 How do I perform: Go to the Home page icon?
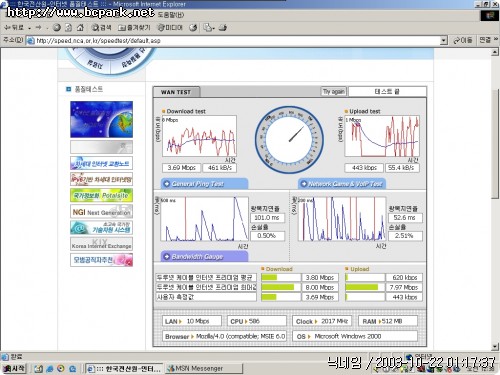[80, 28]
